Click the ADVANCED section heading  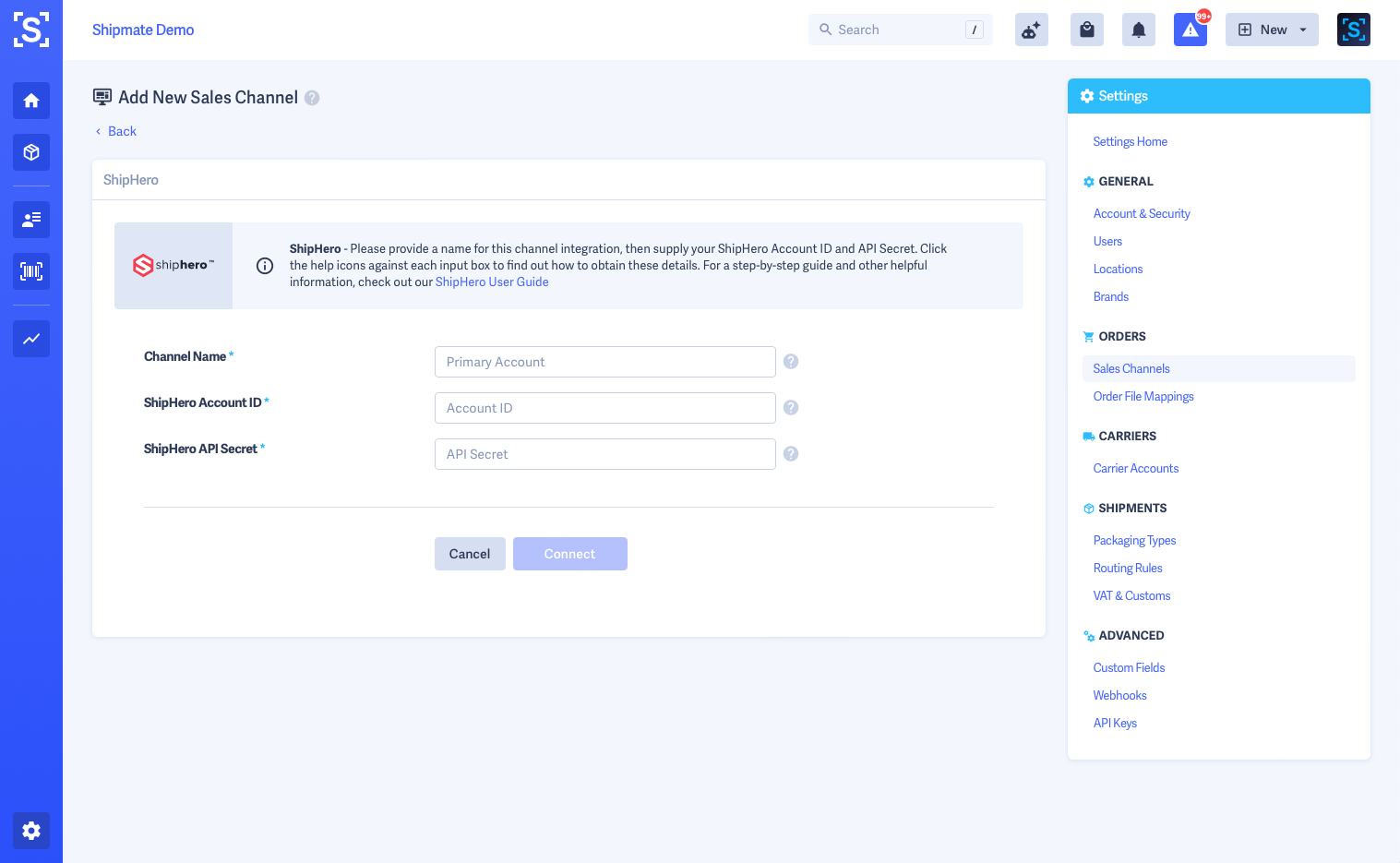pos(1131,636)
